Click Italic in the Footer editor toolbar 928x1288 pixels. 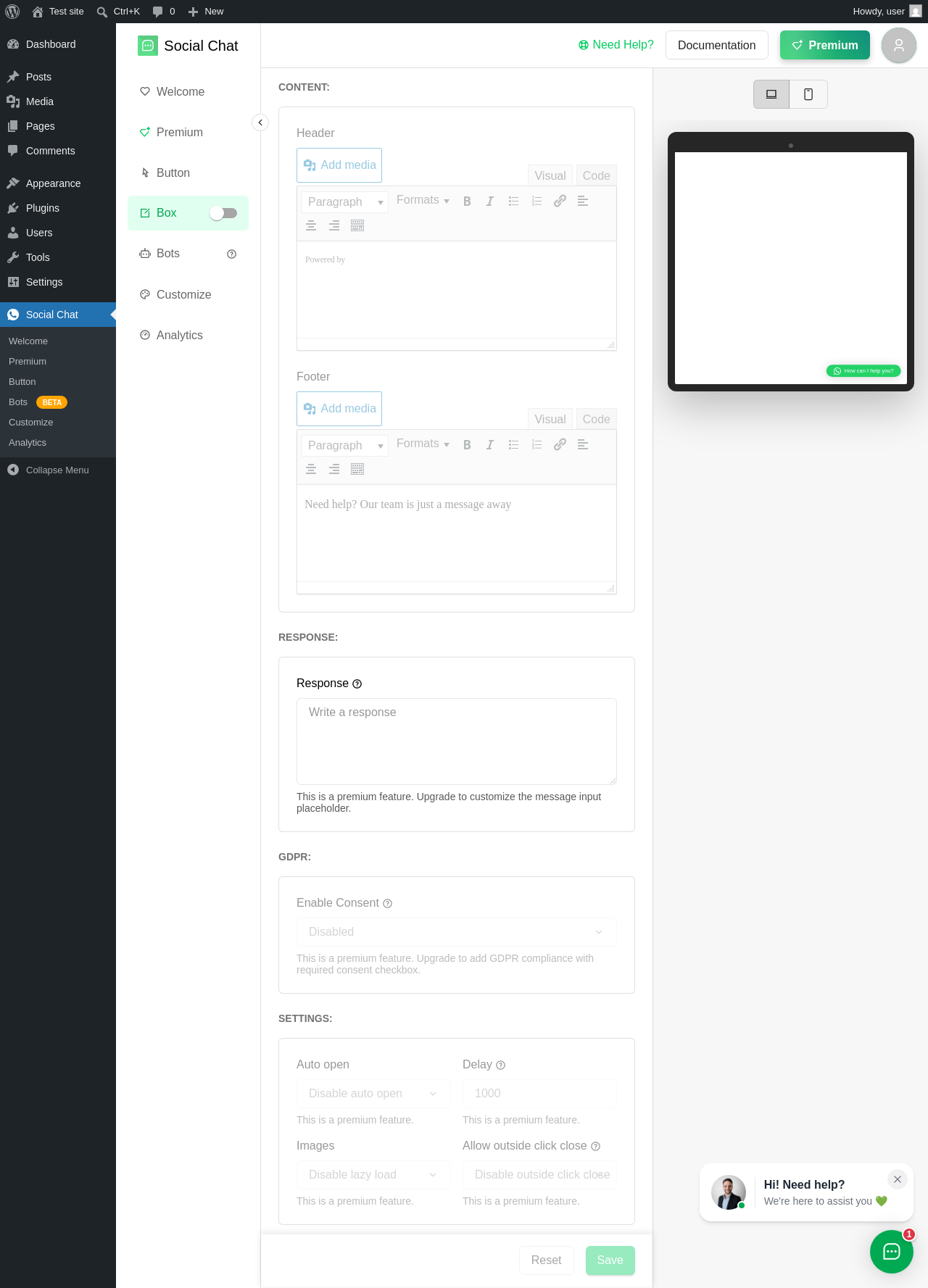point(490,445)
